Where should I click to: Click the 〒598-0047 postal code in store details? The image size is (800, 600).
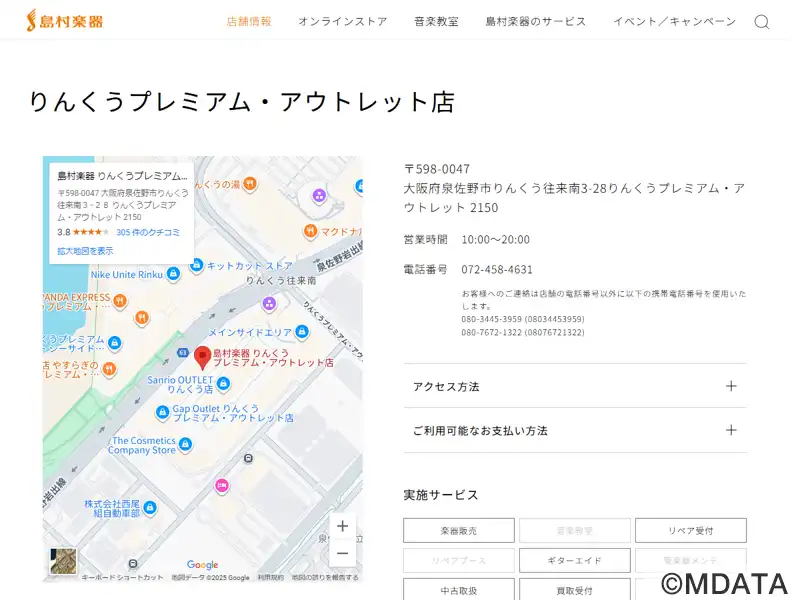[x=437, y=169]
